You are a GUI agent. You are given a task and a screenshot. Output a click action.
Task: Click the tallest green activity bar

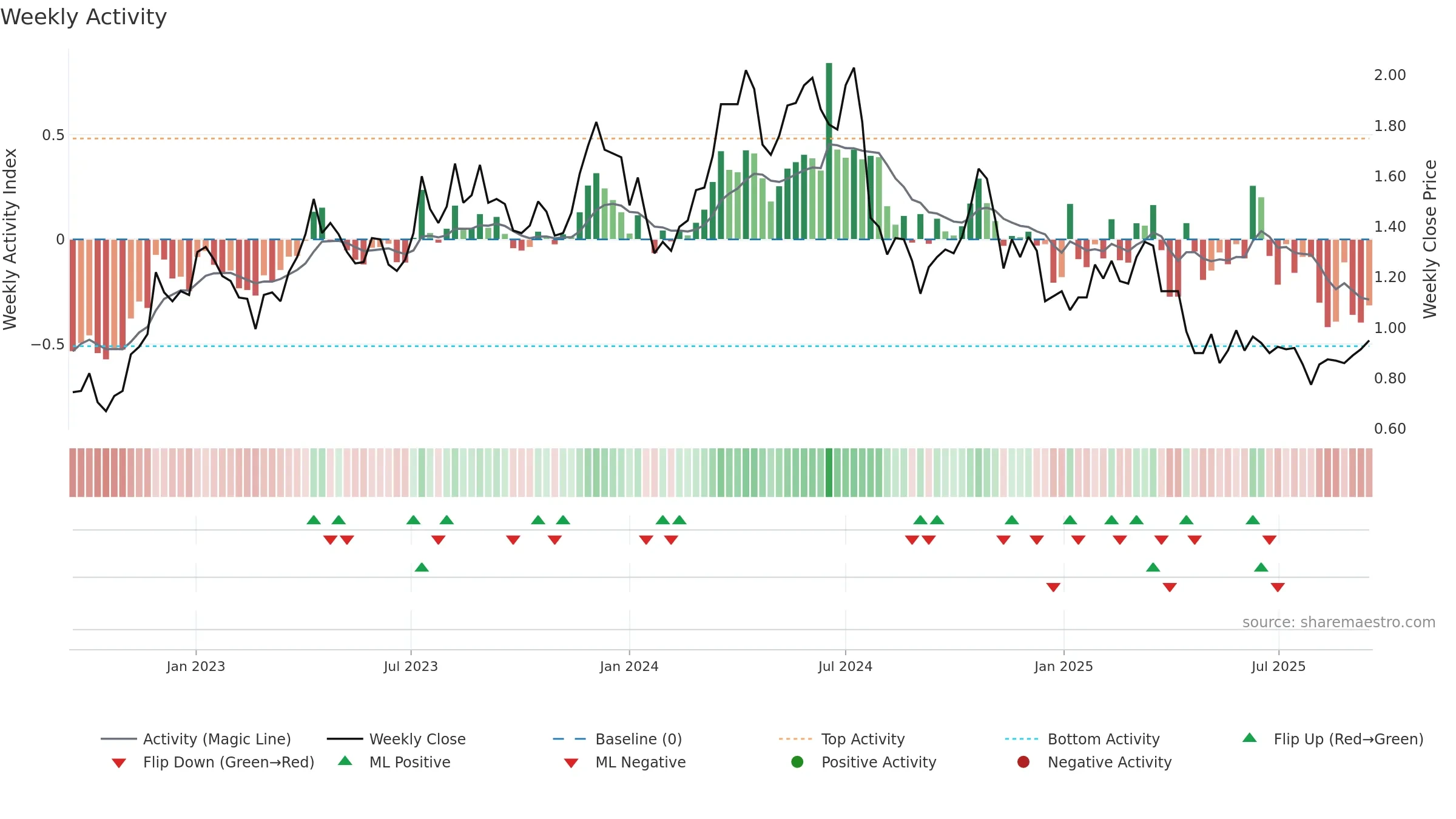coord(829,151)
